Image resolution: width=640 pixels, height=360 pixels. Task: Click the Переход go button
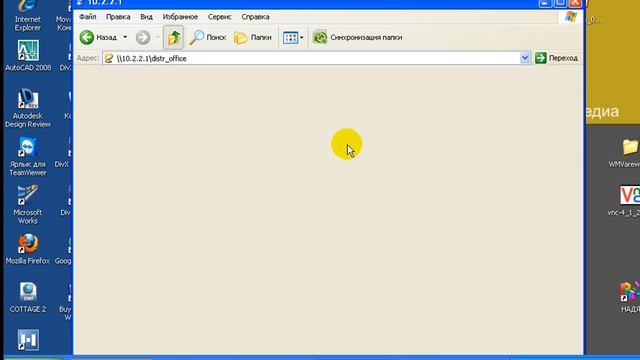tap(557, 58)
